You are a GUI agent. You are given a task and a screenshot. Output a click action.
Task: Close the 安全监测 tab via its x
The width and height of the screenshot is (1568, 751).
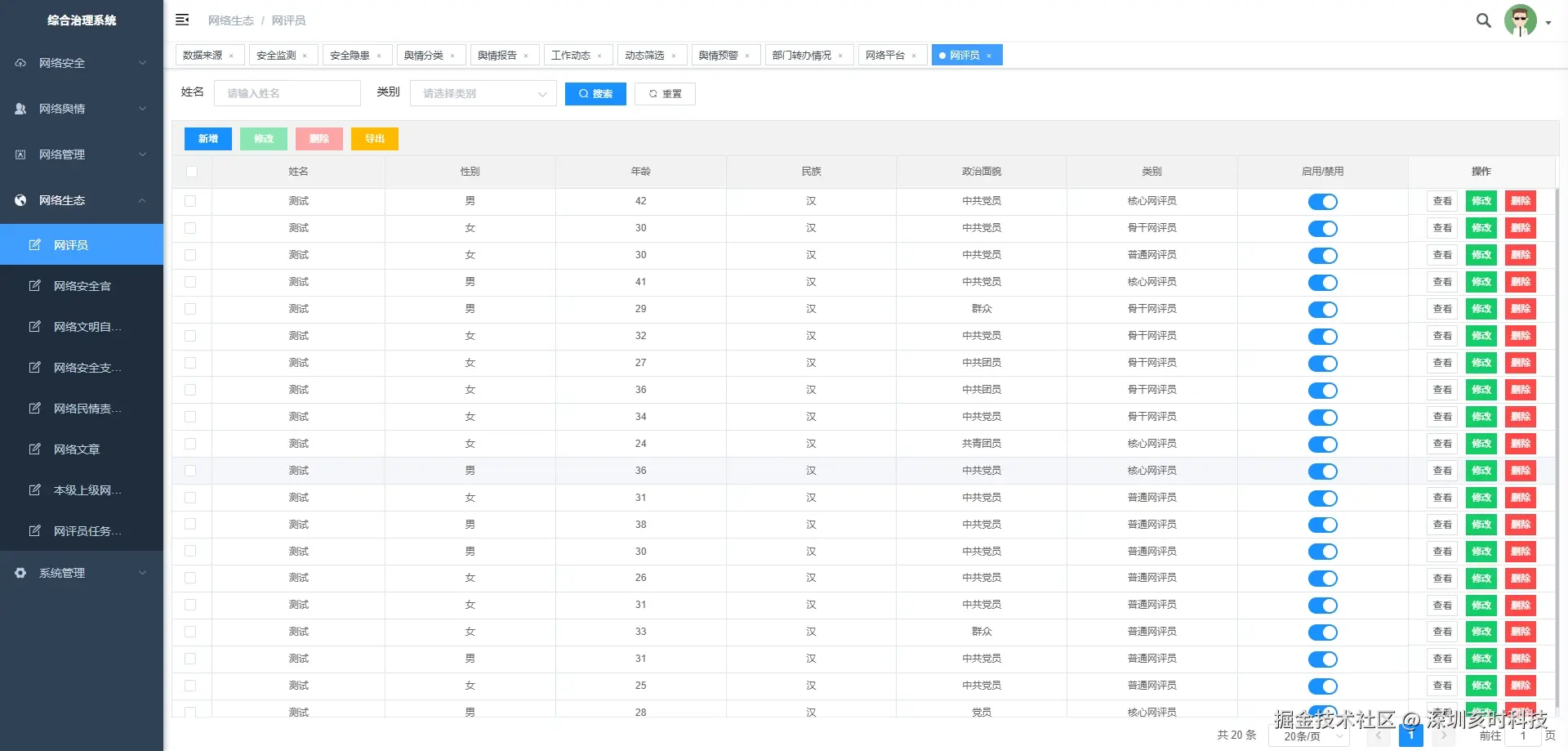tap(305, 56)
